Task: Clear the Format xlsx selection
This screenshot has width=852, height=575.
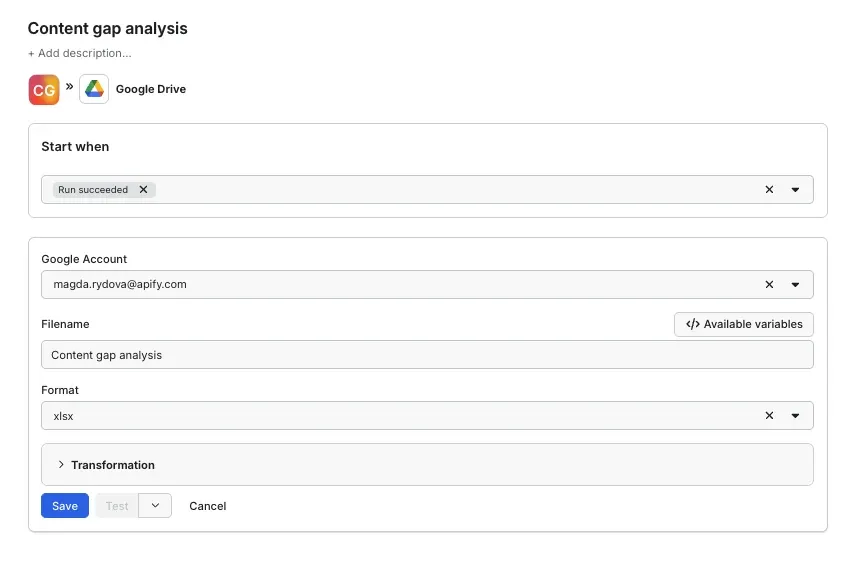Action: click(769, 416)
